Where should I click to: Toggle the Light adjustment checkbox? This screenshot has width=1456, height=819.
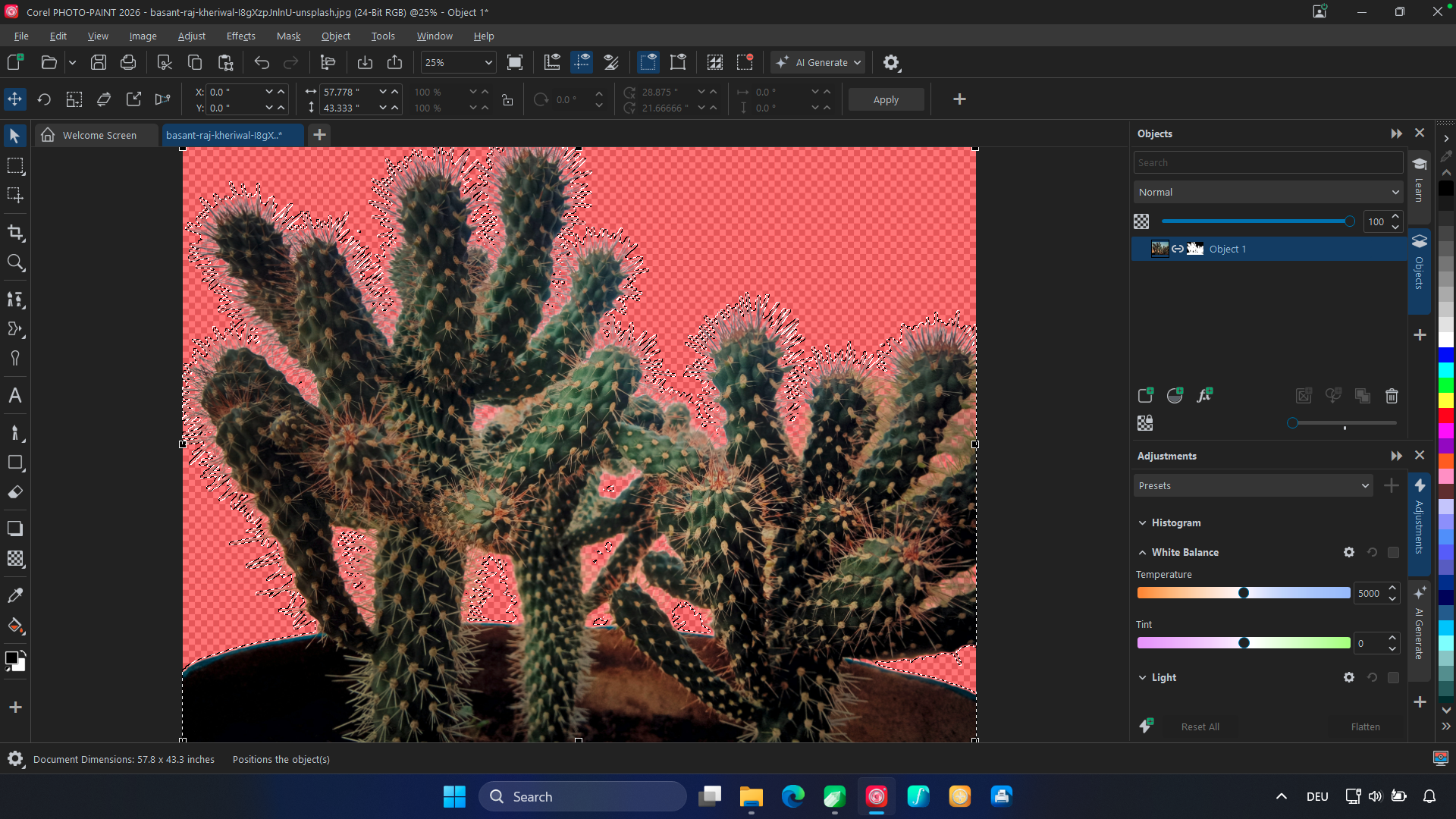click(x=1394, y=677)
